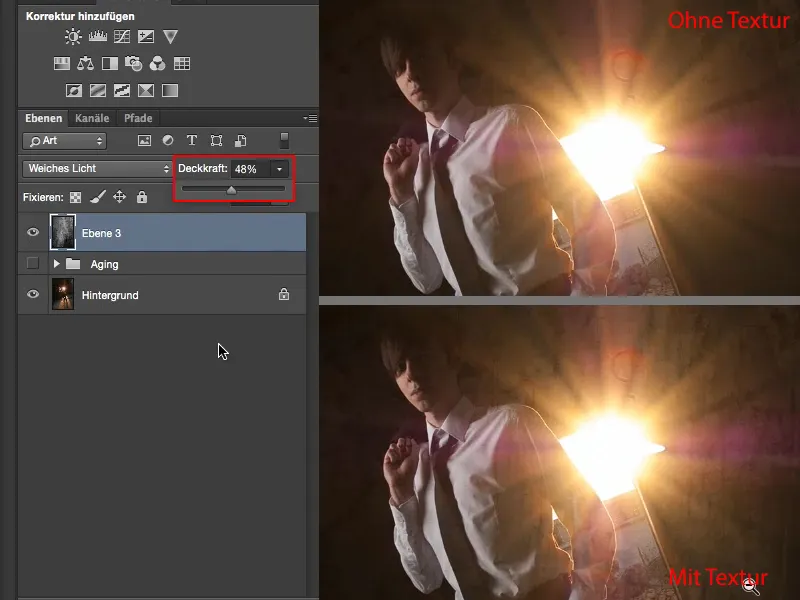Viewport: 800px width, 600px height.
Task: Create a Levels adjustment
Action: pyautogui.click(x=97, y=37)
